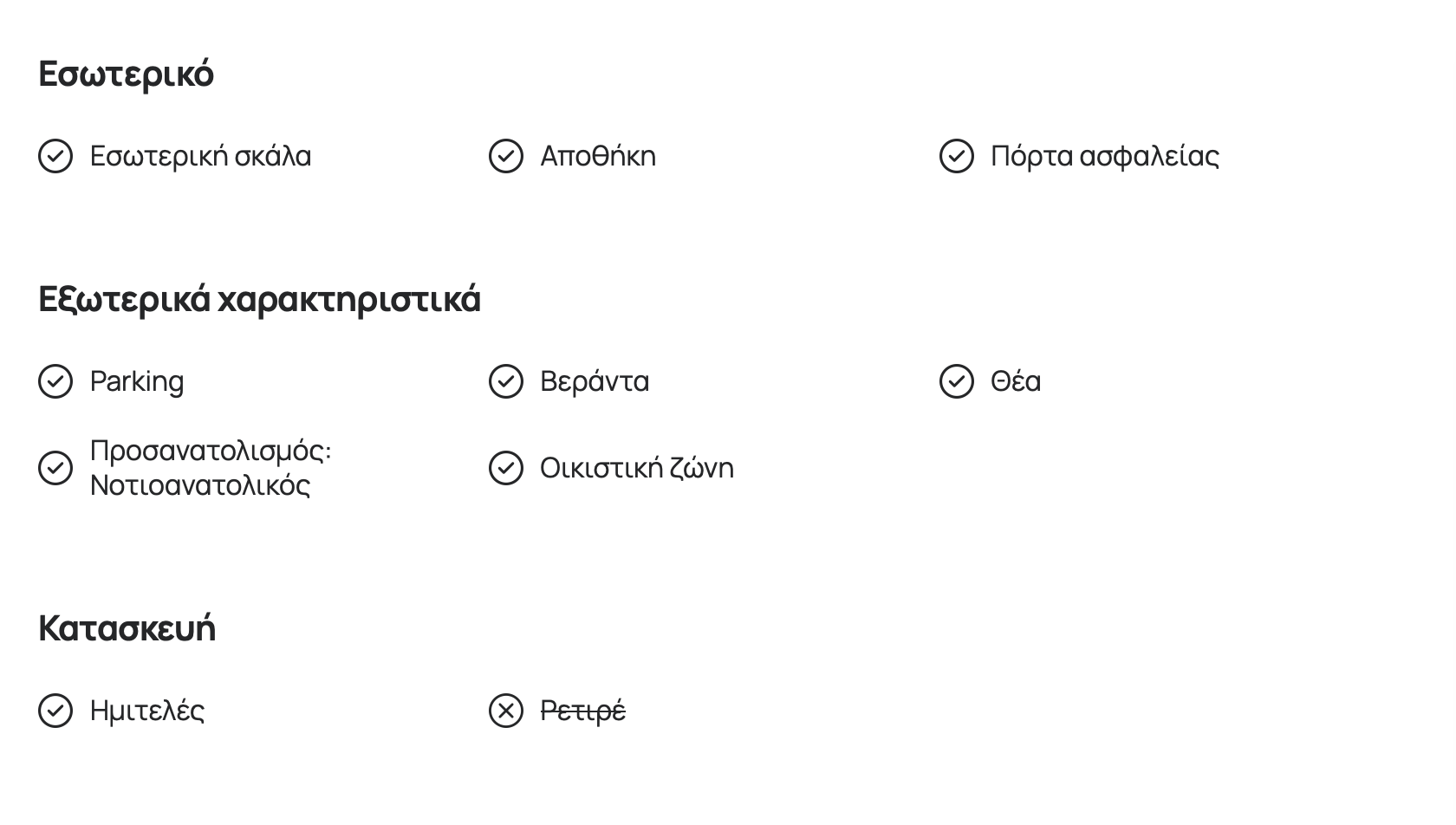Click the Νοτιοανατολικός orientation text
The image size is (1456, 825).
pyautogui.click(x=200, y=485)
